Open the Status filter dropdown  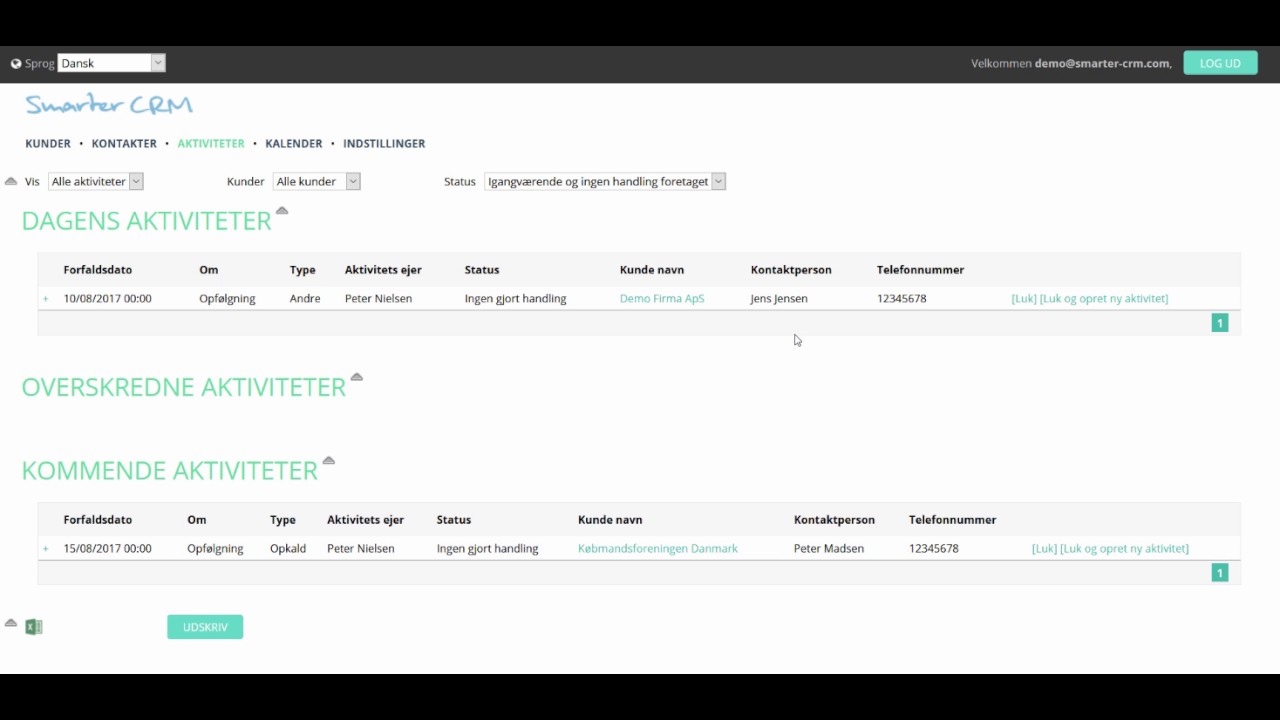(x=605, y=181)
